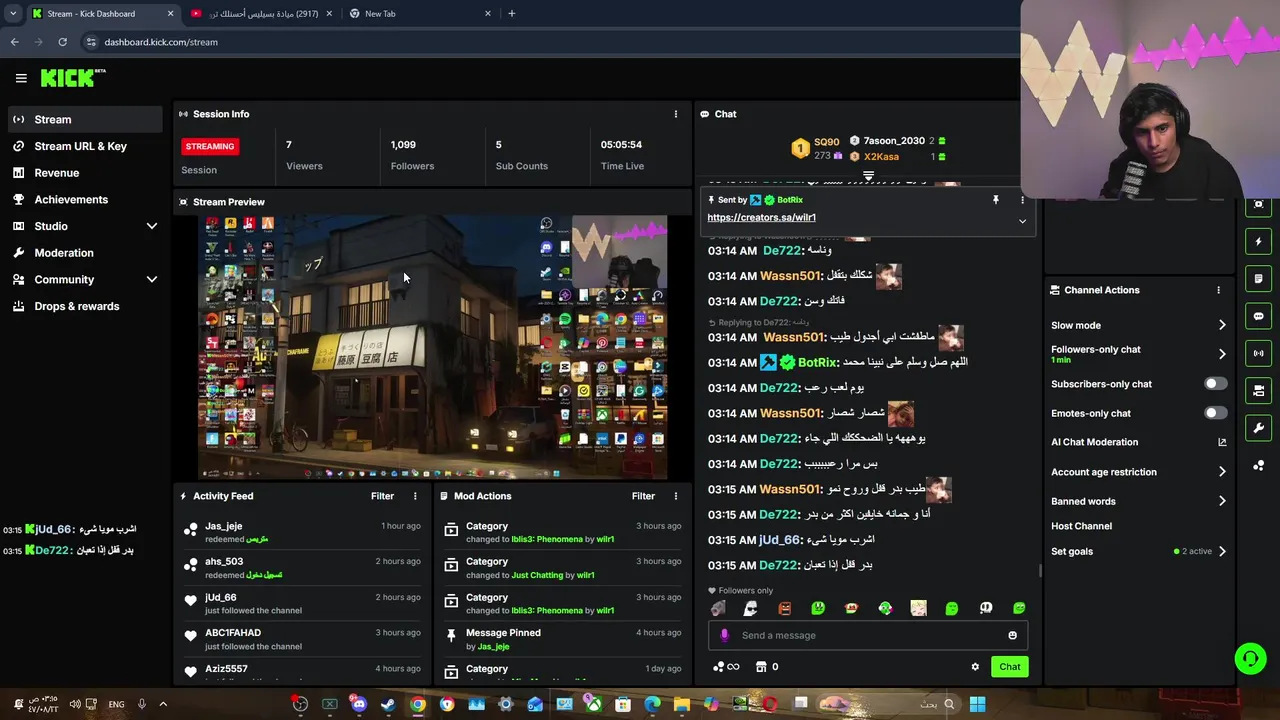Open the green support headset button

(1250, 658)
